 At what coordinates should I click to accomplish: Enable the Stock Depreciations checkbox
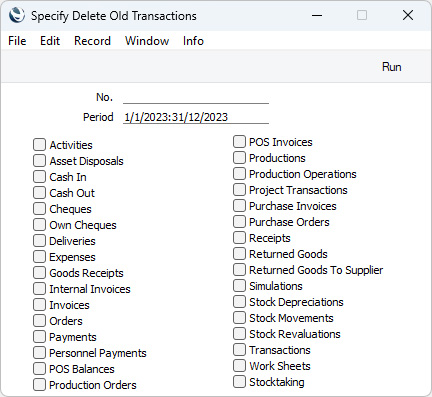click(239, 302)
